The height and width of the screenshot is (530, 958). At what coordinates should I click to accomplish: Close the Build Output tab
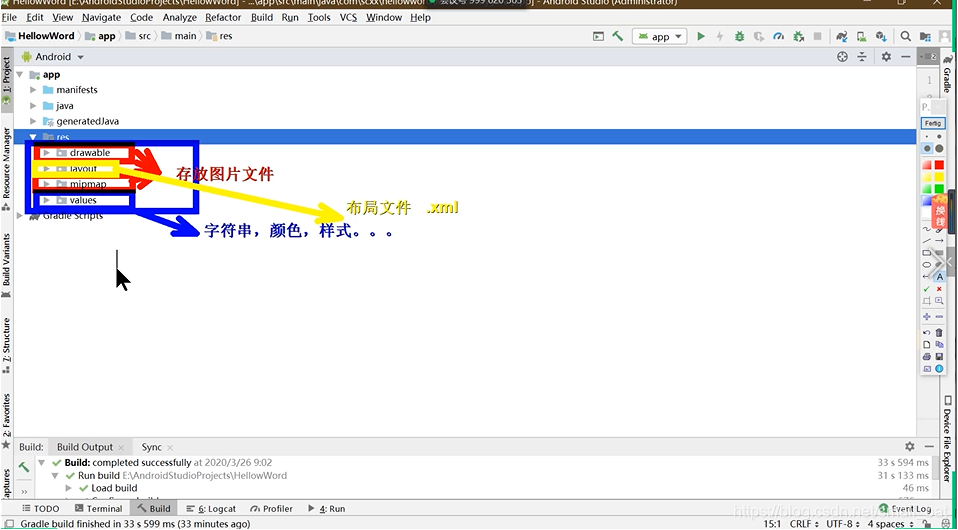click(121, 447)
